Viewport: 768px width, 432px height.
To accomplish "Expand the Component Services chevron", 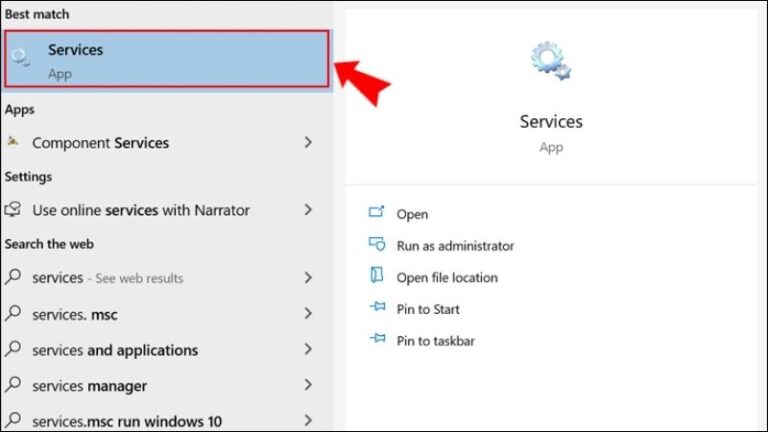I will click(x=309, y=142).
